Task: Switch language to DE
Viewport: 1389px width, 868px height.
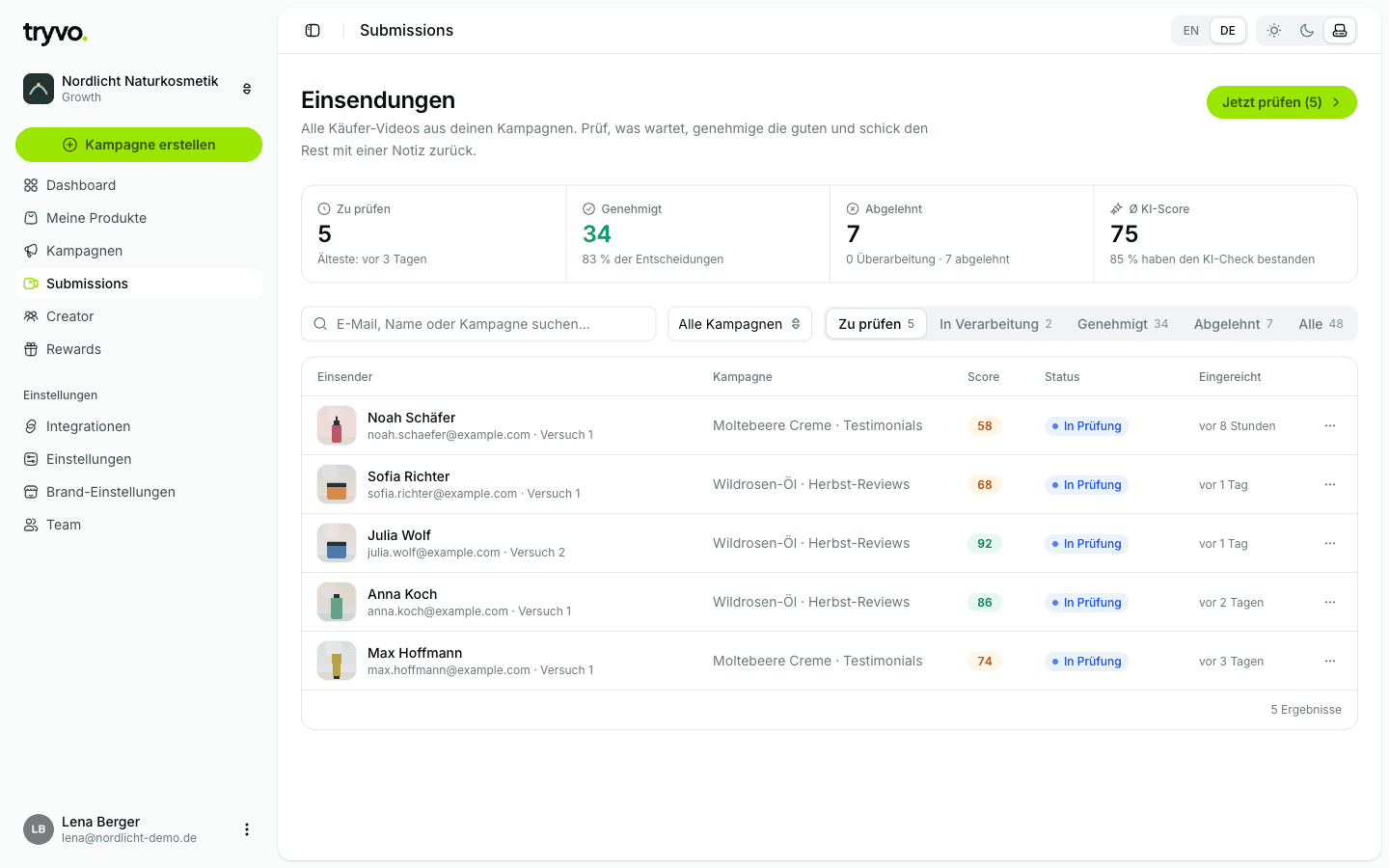Action: pos(1228,31)
